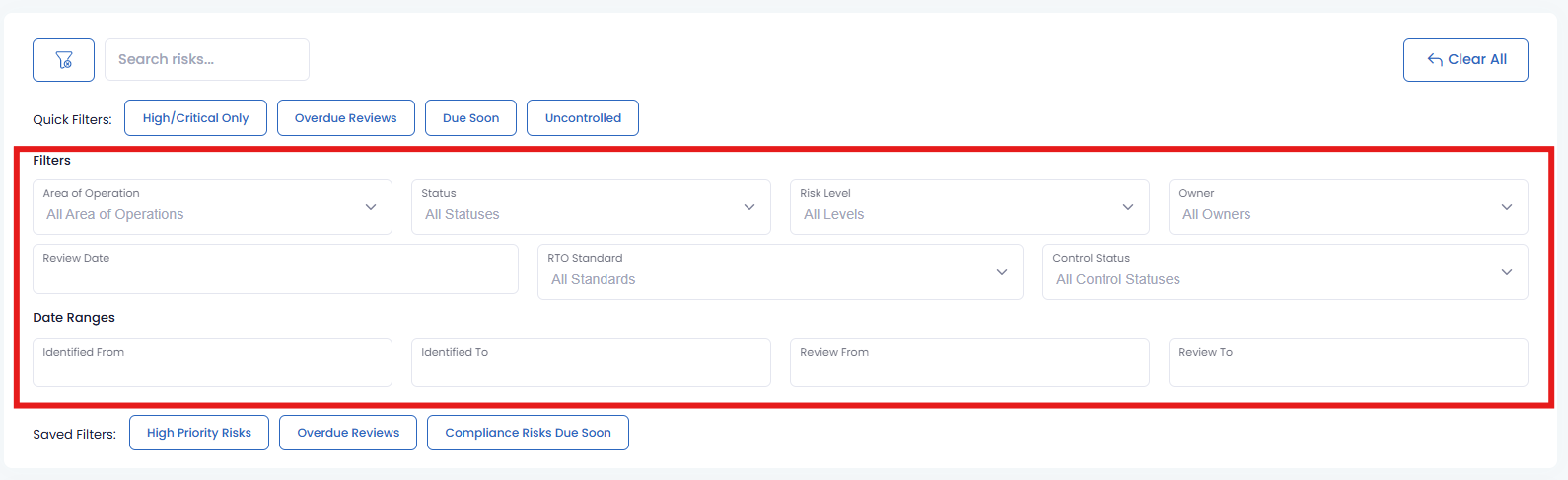
Task: Load the High Priority Risks saved filter
Action: (199, 433)
